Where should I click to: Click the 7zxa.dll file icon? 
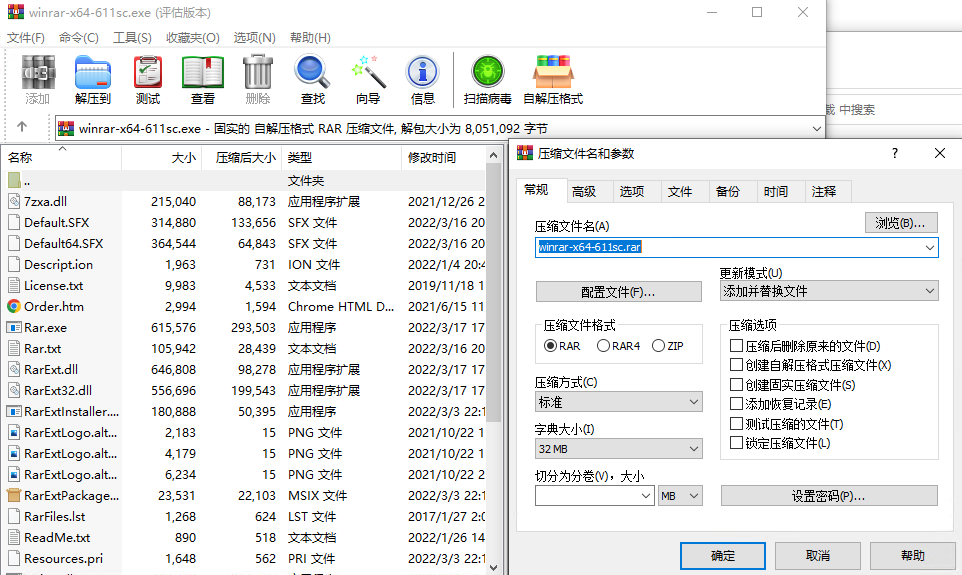click(x=14, y=201)
